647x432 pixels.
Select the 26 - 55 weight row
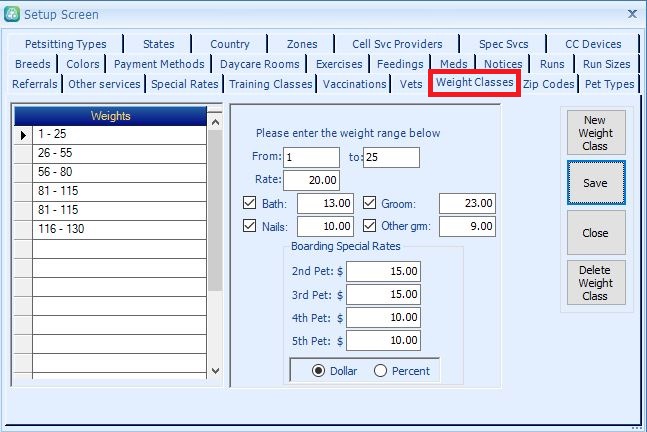click(120, 153)
